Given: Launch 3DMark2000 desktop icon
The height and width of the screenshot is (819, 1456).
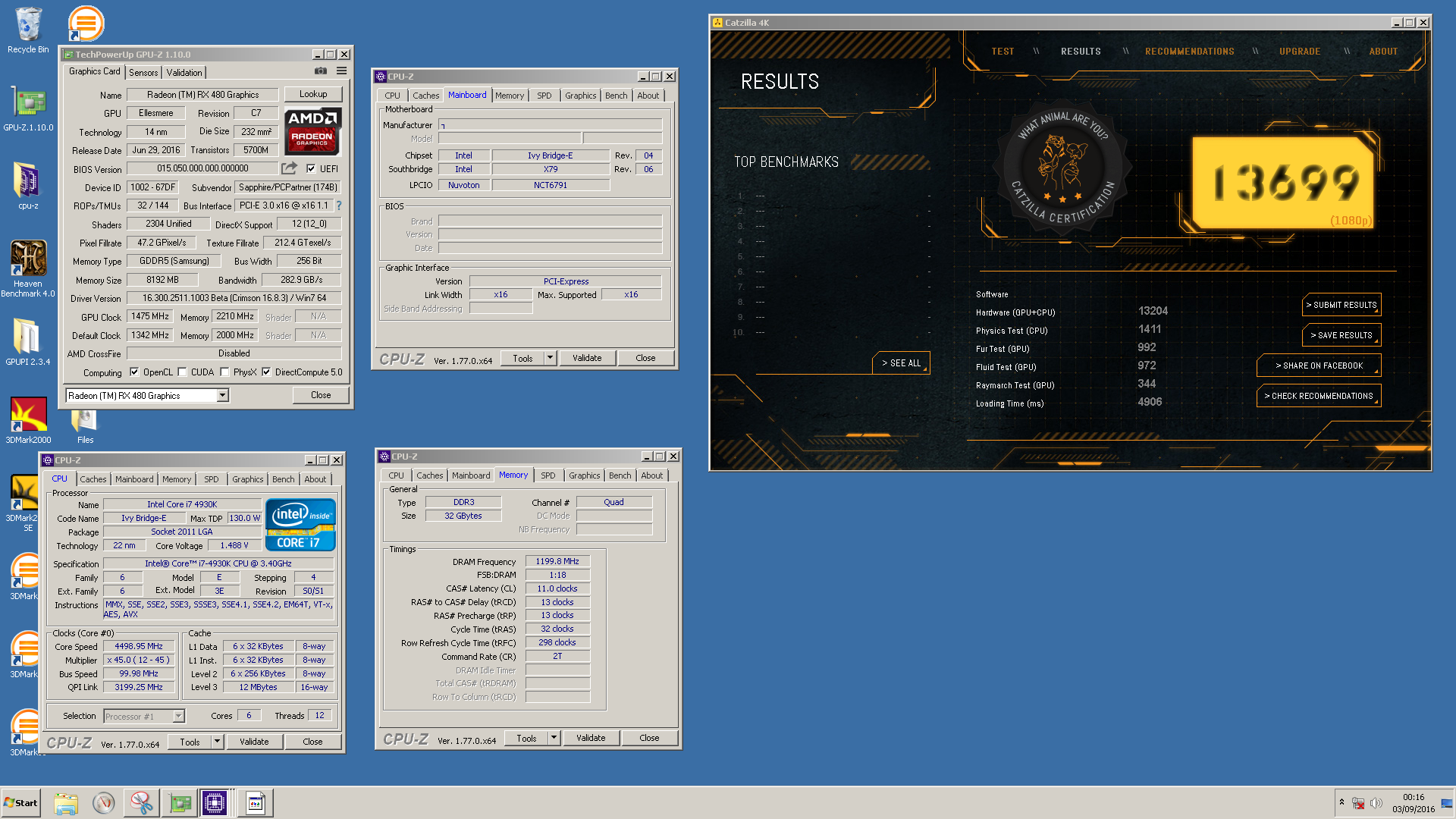Looking at the screenshot, I should click(28, 420).
